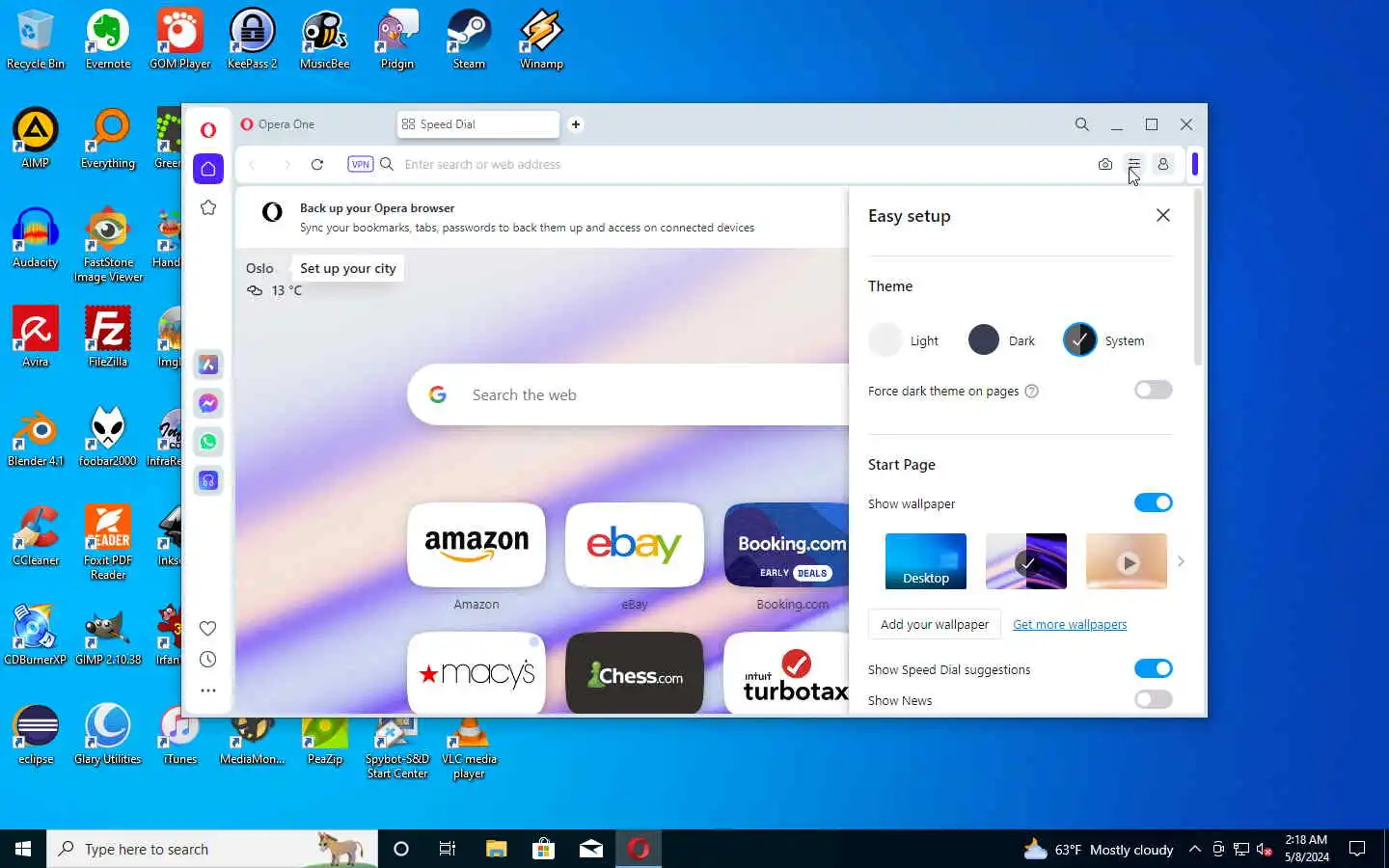
Task: Click help icon beside Force dark theme
Action: point(1031,391)
